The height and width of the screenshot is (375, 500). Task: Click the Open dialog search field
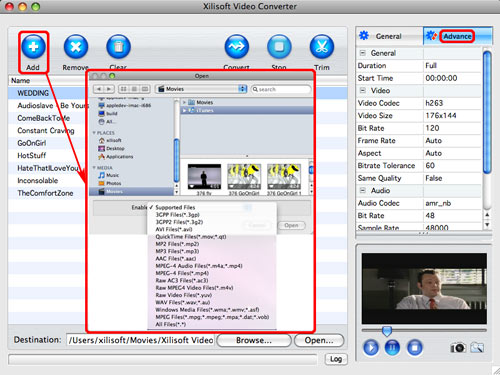(281, 89)
